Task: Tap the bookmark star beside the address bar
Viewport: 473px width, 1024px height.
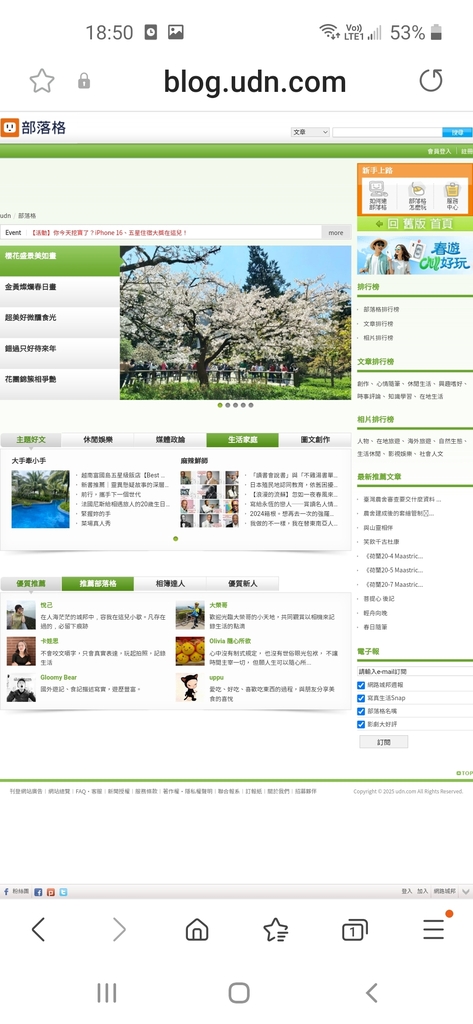Action: pyautogui.click(x=42, y=81)
